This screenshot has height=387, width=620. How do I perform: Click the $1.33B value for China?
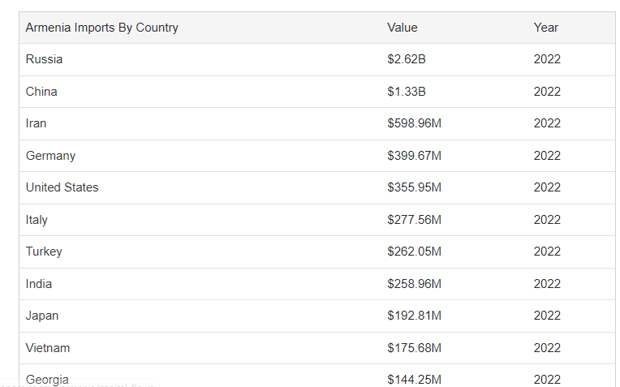point(406,91)
